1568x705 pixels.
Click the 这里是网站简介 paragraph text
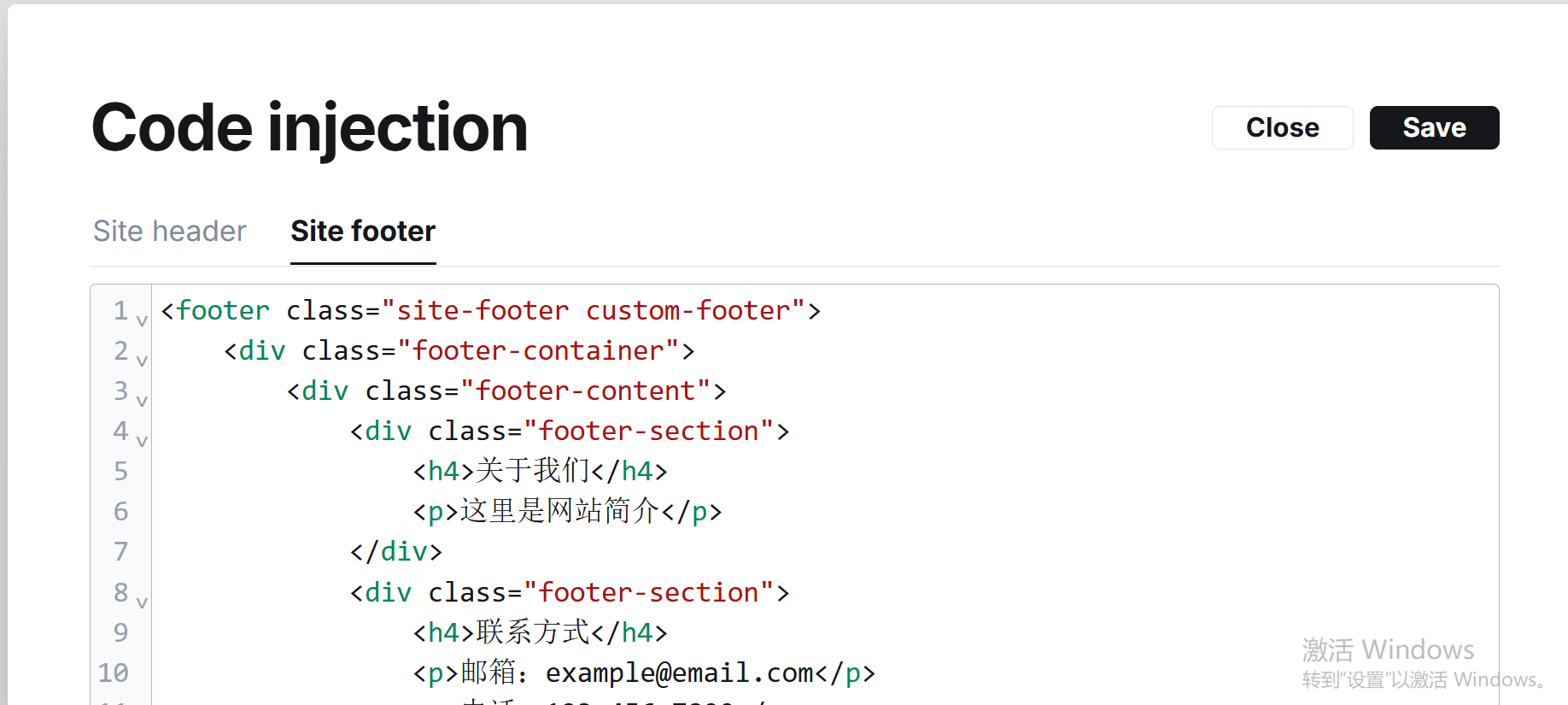pyautogui.click(x=559, y=511)
